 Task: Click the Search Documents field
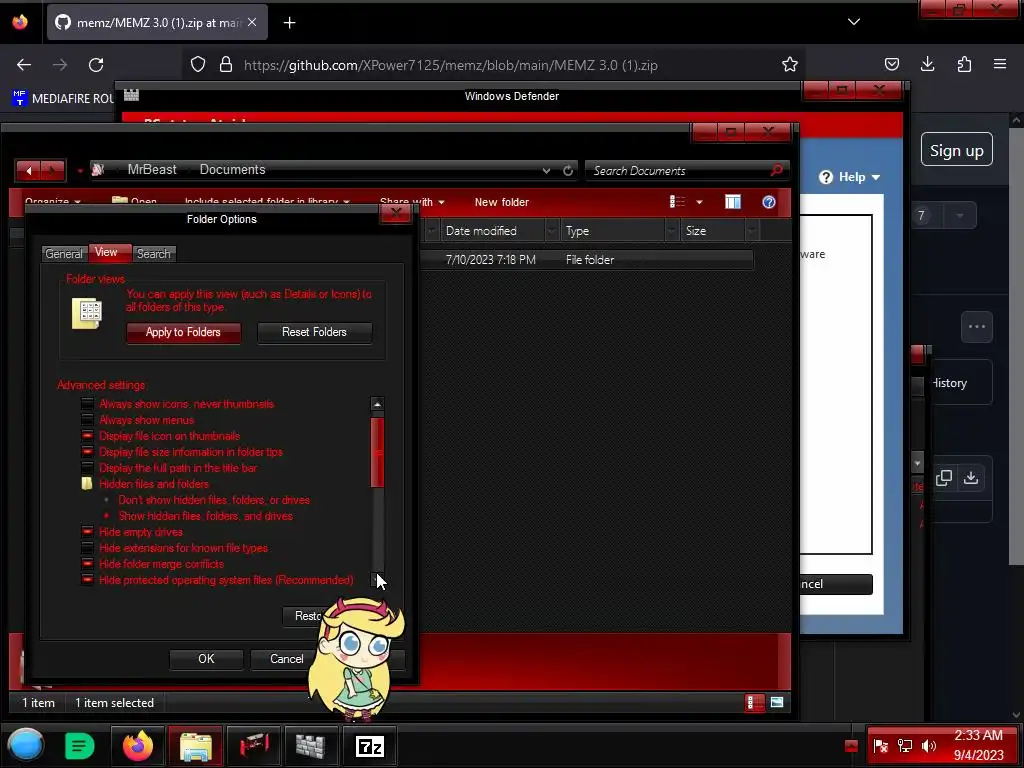(687, 170)
